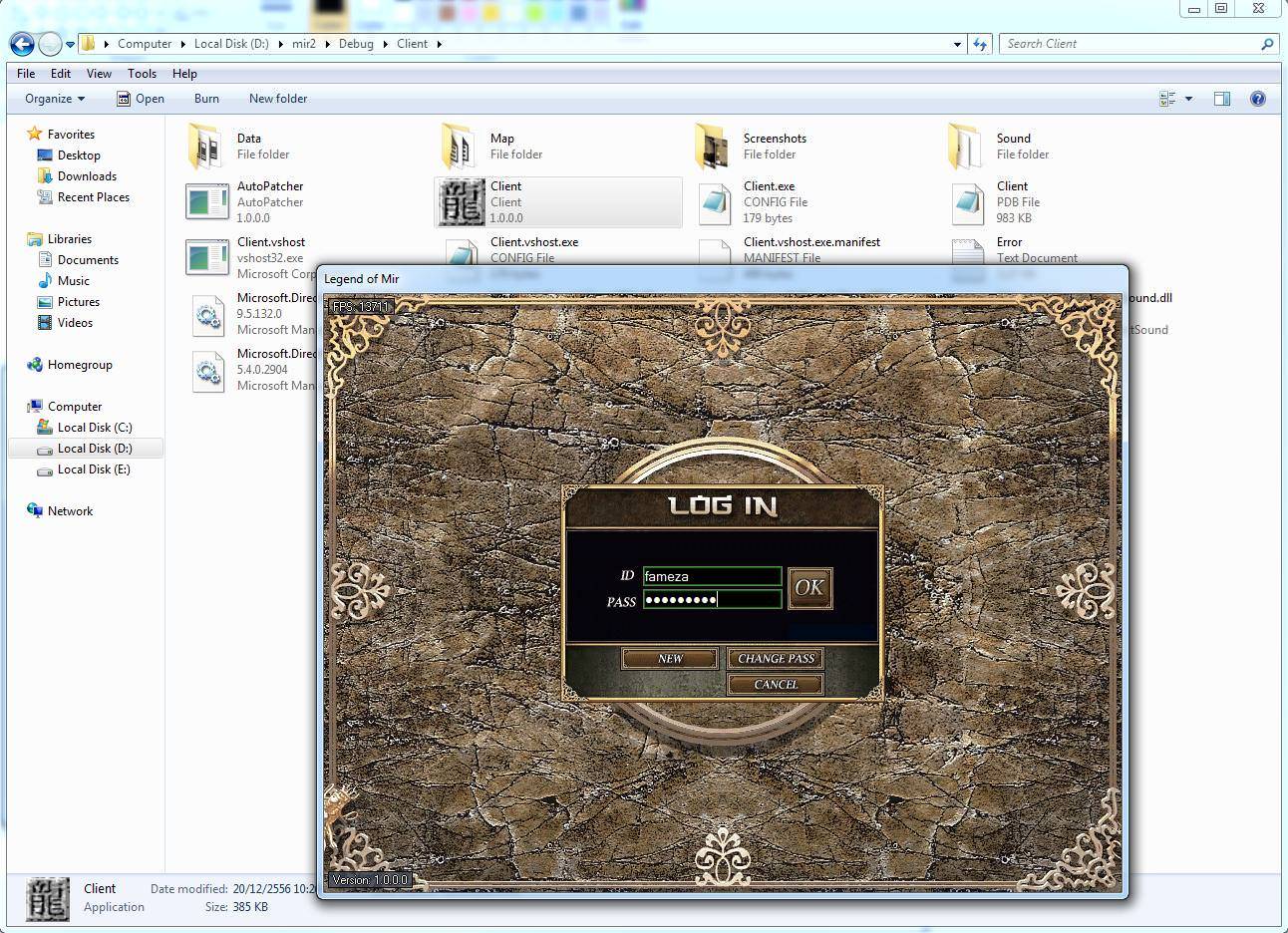Image resolution: width=1288 pixels, height=933 pixels.
Task: Click the Change your view icon
Action: click(x=1167, y=99)
